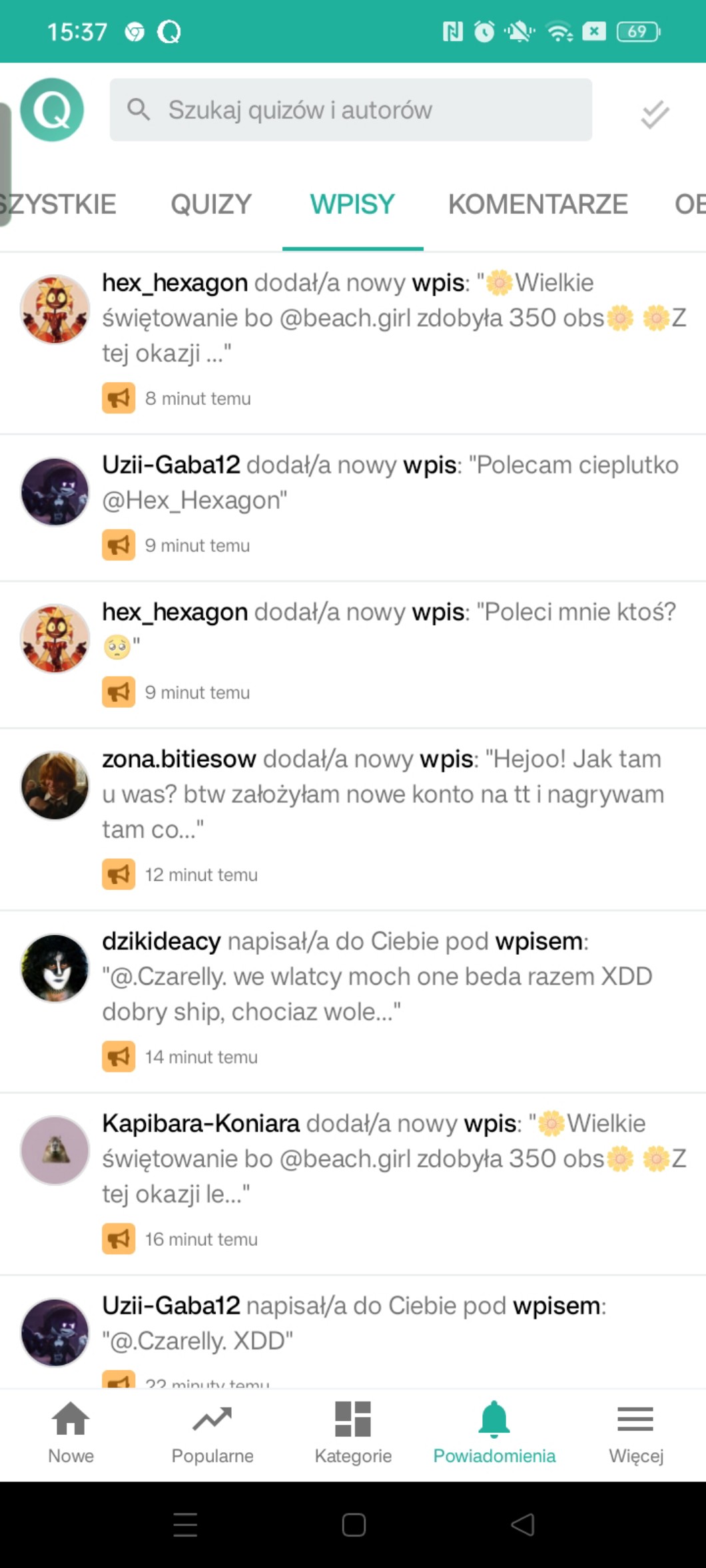The image size is (706, 1568).
Task: Switch to the KOMENTARZE tab
Action: [538, 204]
